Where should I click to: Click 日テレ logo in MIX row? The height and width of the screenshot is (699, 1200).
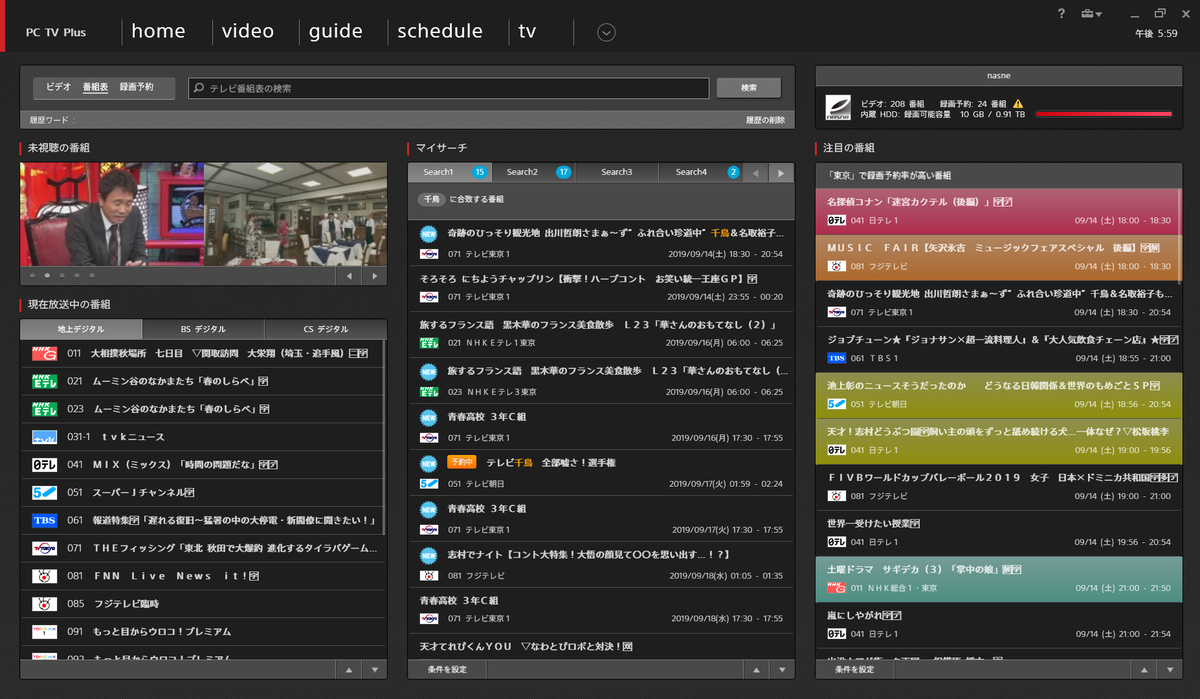tap(45, 465)
